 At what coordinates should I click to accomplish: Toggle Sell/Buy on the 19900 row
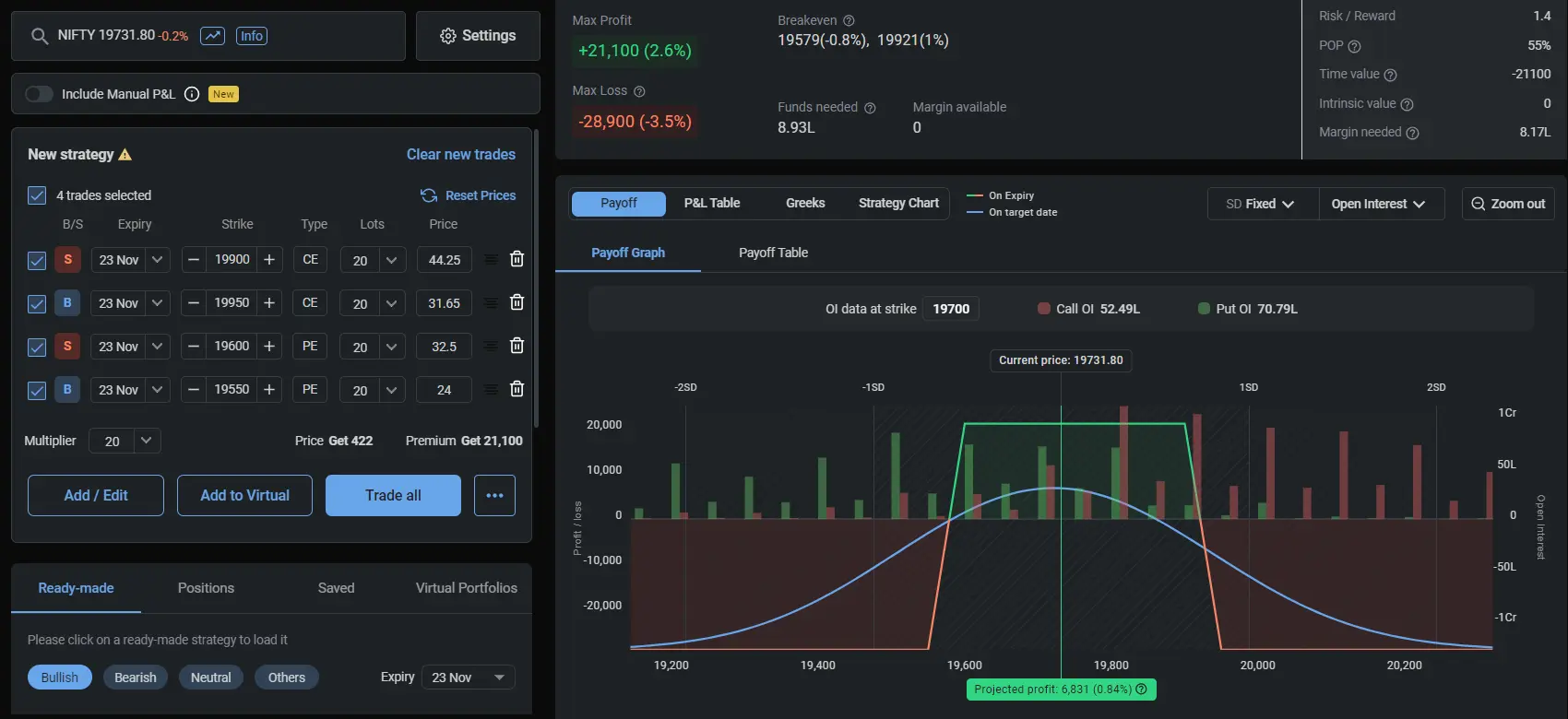67,259
